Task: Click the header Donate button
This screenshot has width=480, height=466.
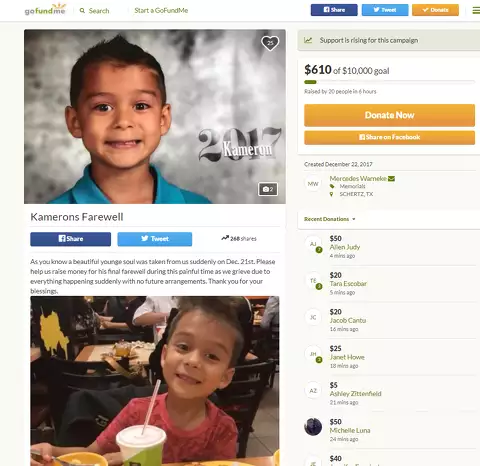Action: tap(435, 10)
